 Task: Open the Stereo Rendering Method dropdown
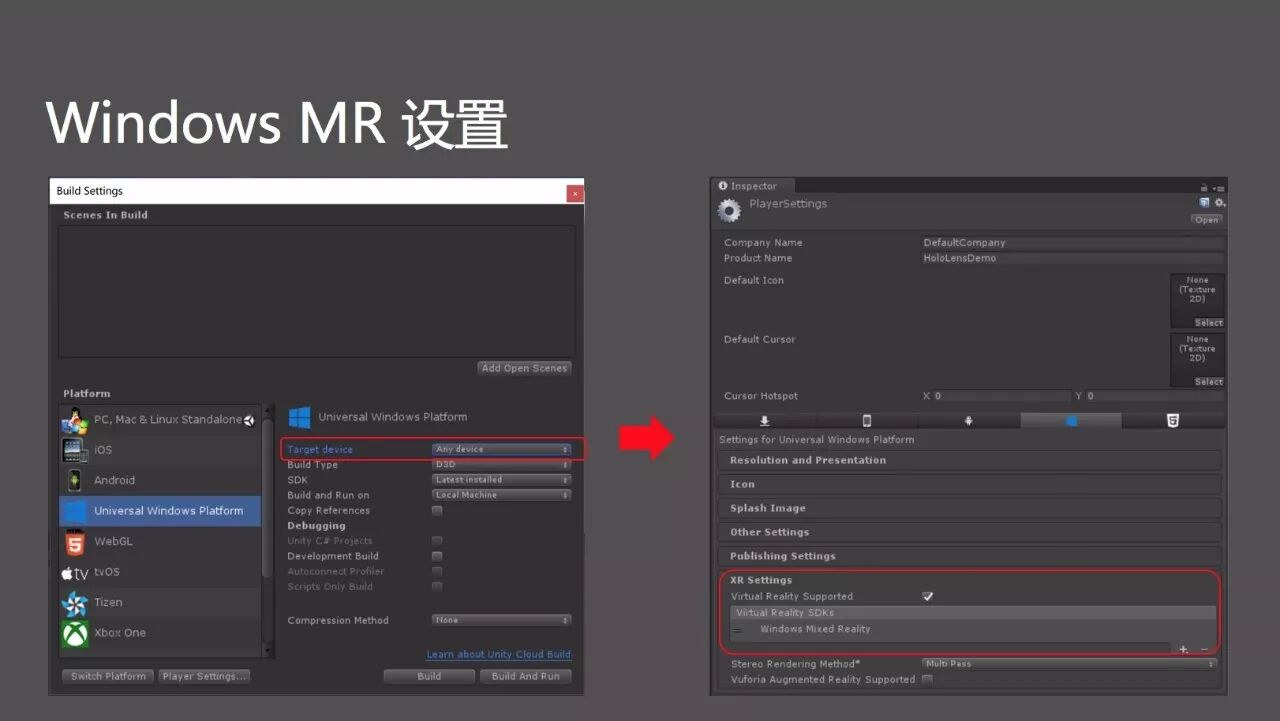(x=1070, y=664)
